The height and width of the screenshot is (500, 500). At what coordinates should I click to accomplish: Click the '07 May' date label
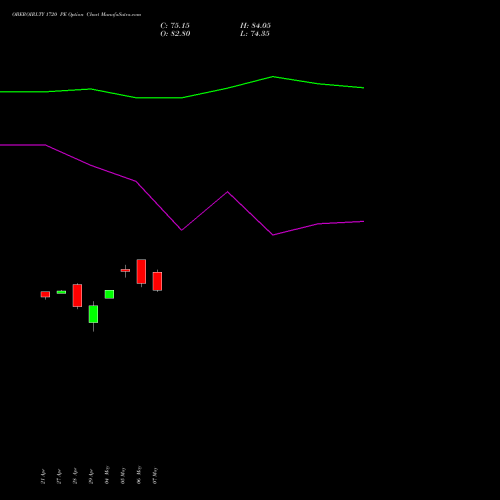[x=155, y=476]
